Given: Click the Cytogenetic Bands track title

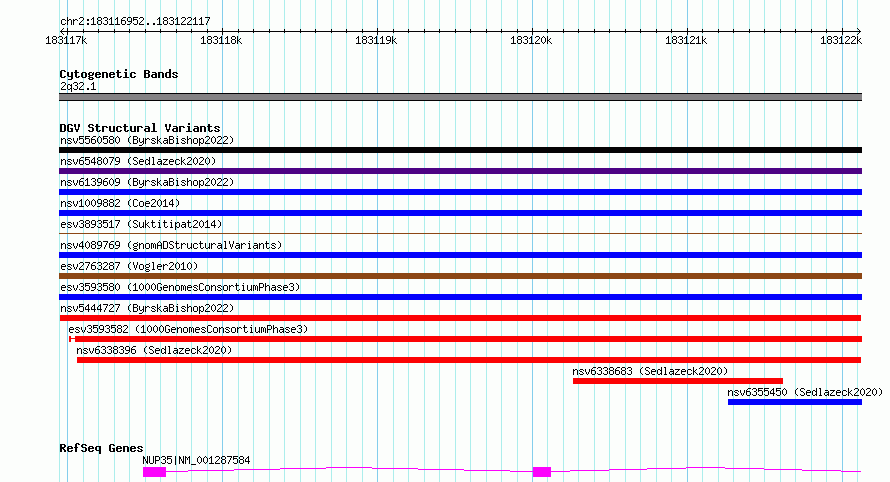Looking at the screenshot, I should click(x=119, y=74).
